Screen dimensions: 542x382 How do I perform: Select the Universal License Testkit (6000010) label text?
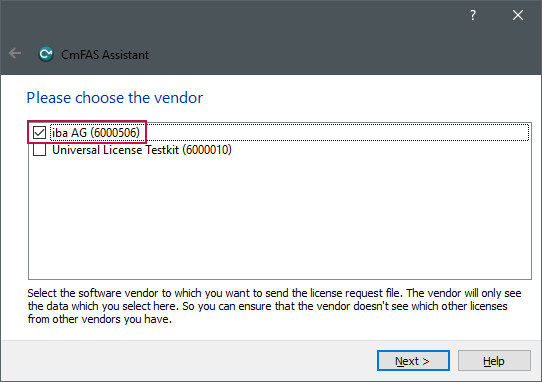pos(142,150)
